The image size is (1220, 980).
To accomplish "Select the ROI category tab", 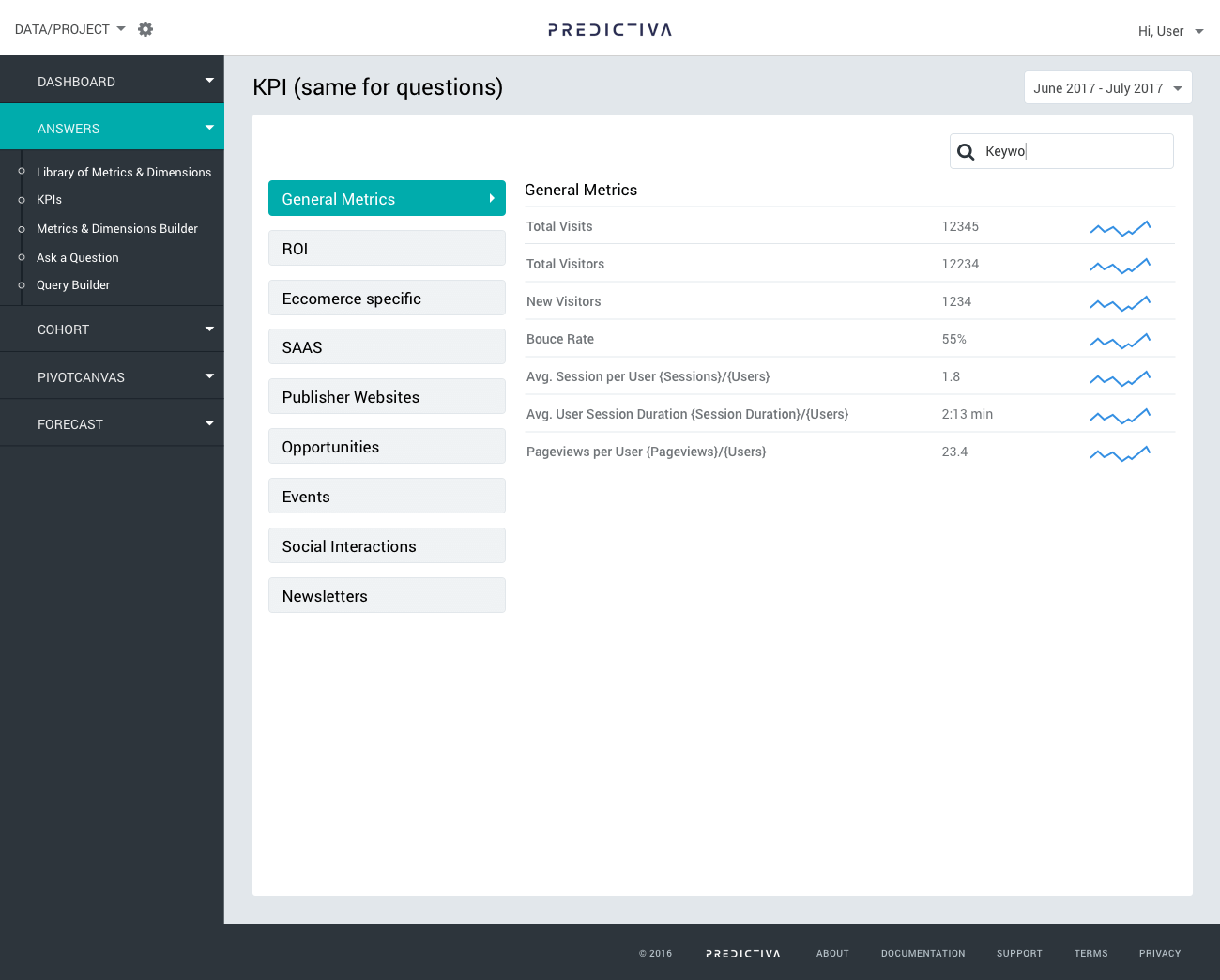I will tap(387, 249).
